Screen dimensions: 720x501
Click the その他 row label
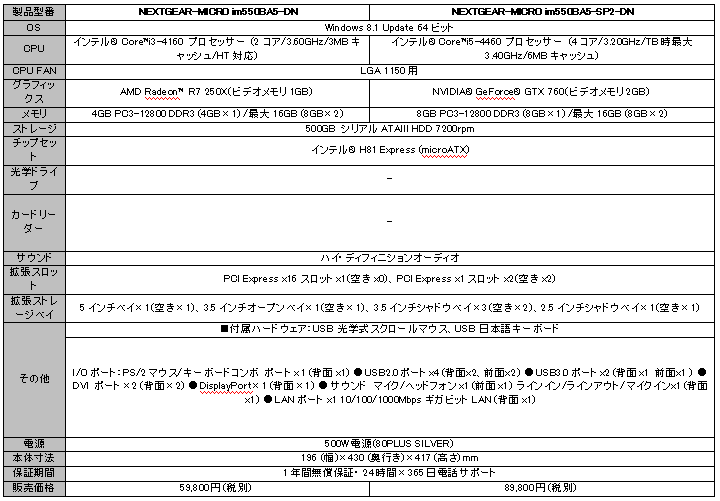[34, 380]
